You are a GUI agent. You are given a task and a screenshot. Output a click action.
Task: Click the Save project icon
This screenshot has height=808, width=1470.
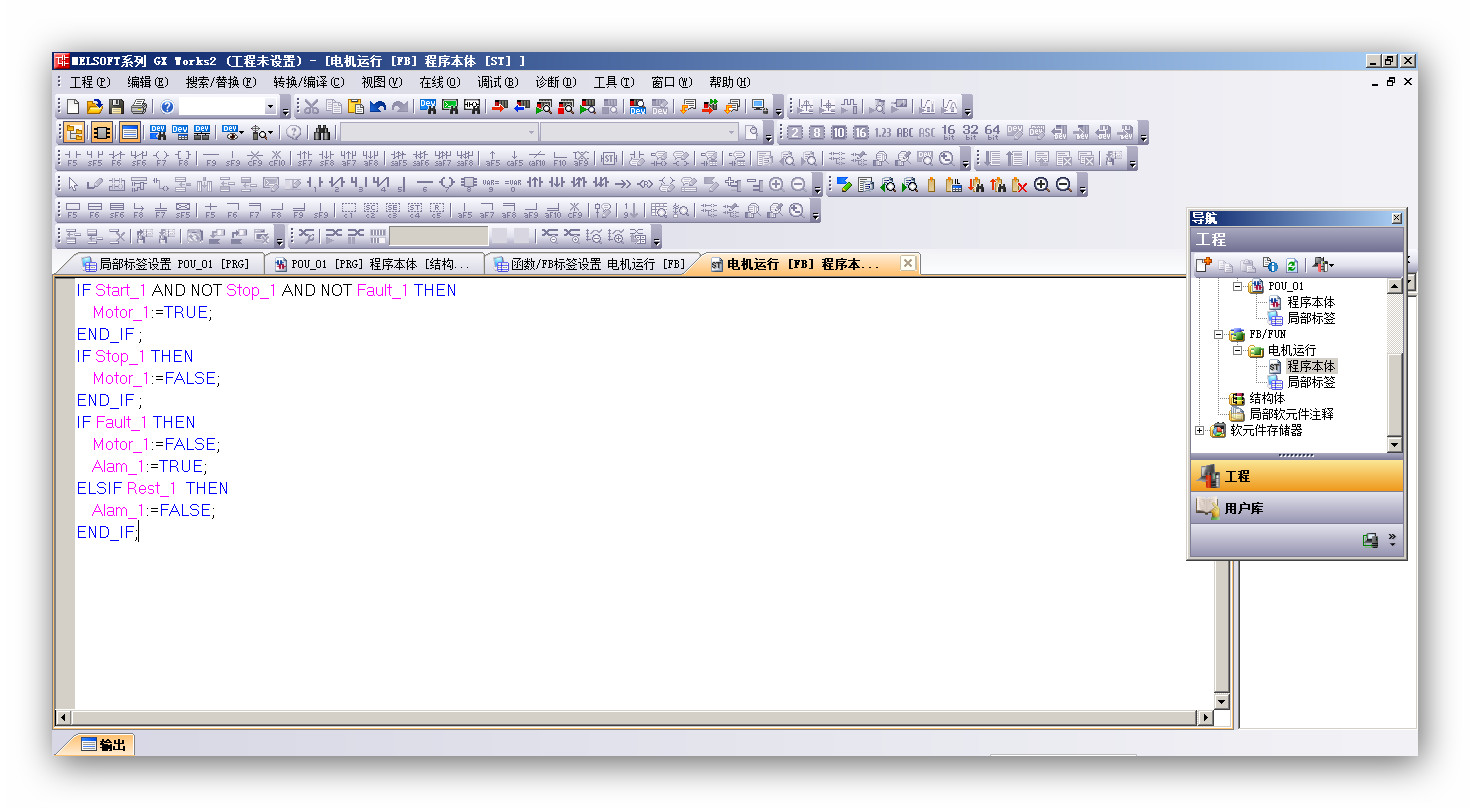click(x=117, y=107)
